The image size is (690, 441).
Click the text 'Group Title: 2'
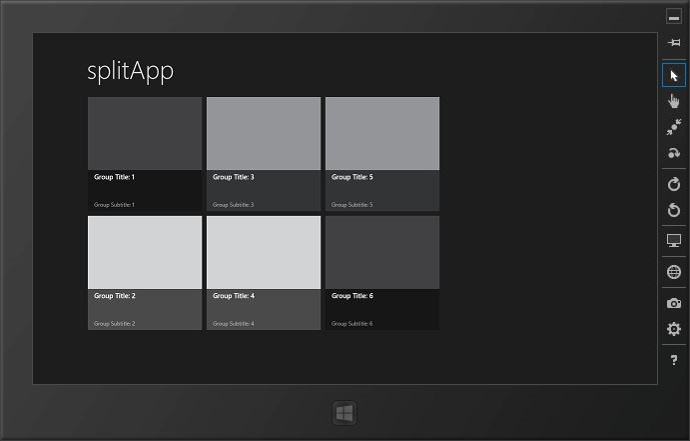click(115, 296)
